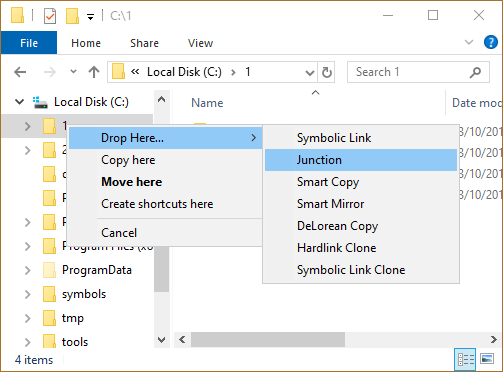Click the Properties icon in title bar

pos(50,16)
